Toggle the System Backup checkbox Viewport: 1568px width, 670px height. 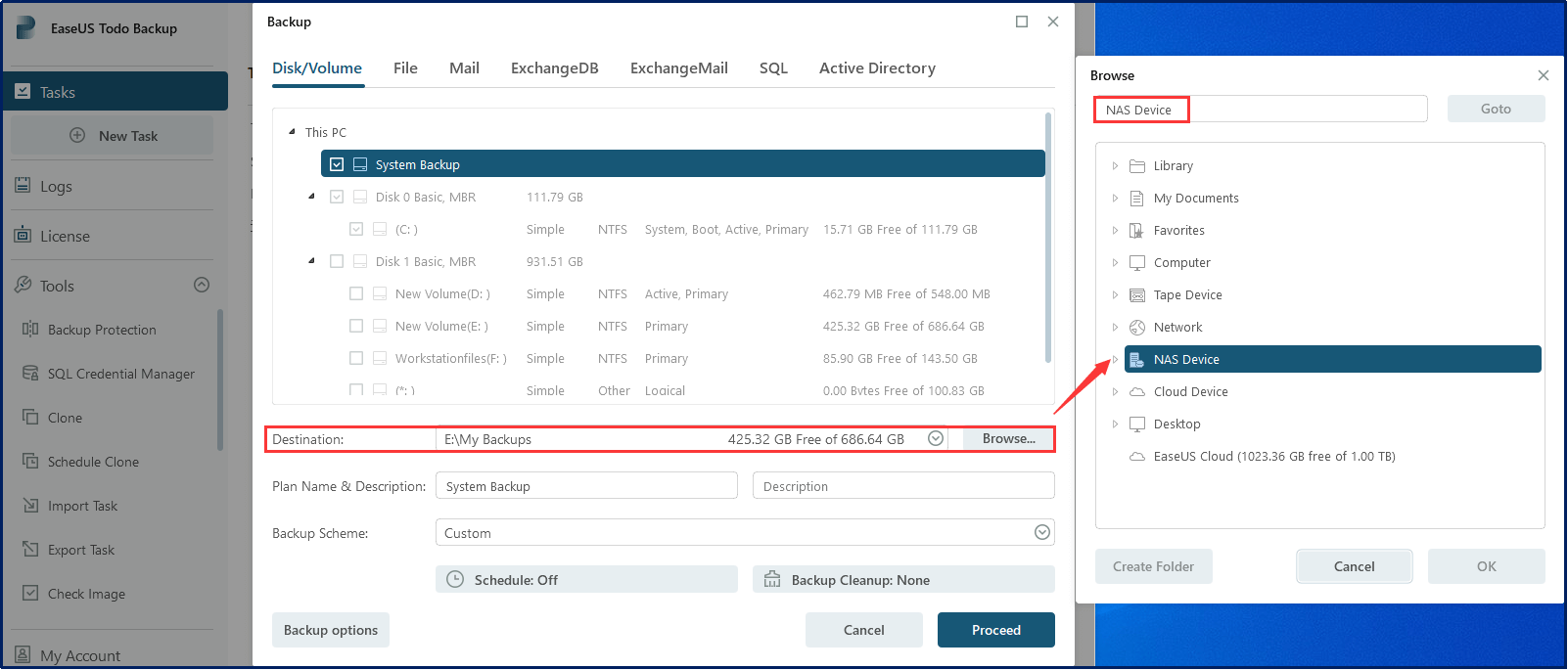point(337,164)
